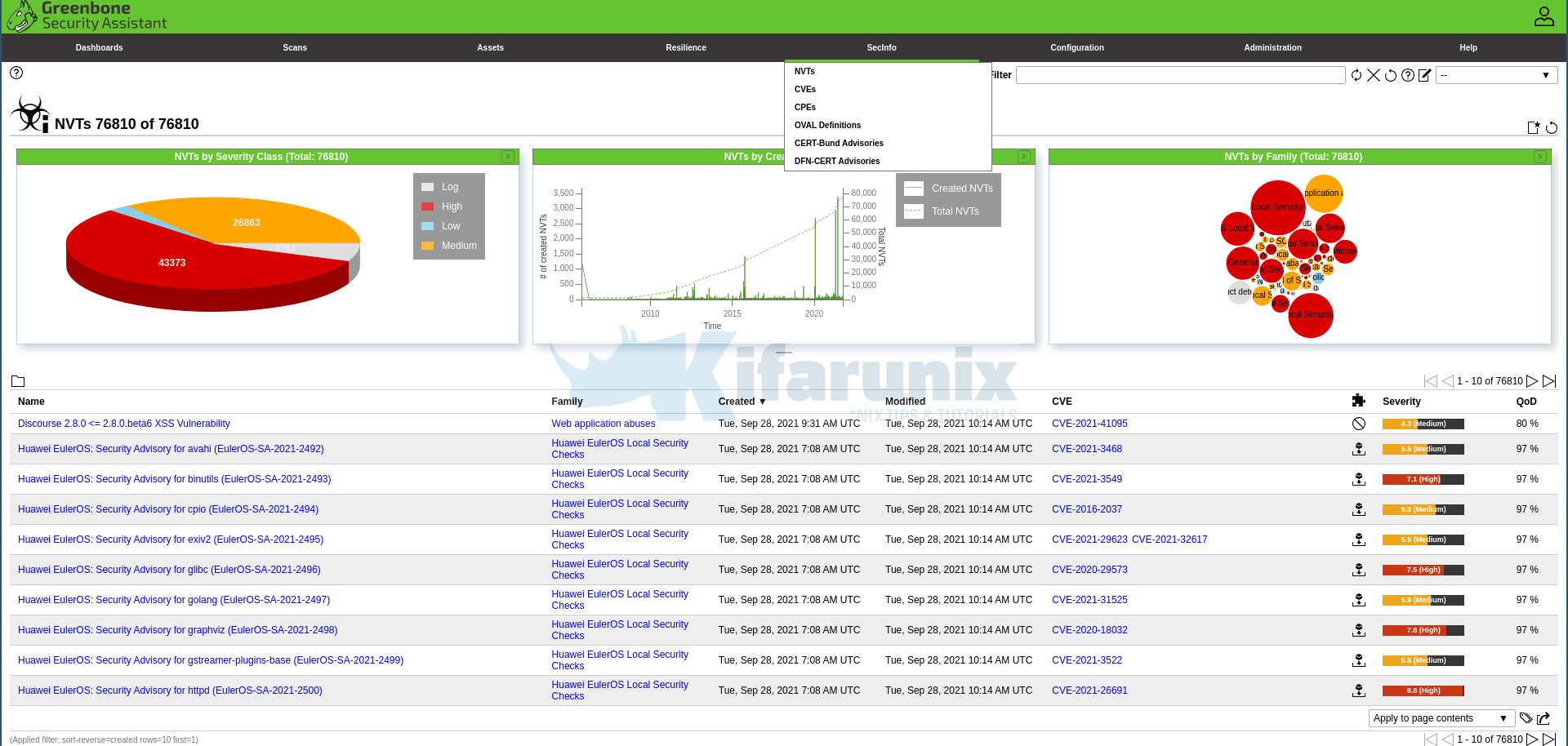Open Web application abuses family link
Viewport: 1568px width, 746px height.
click(604, 424)
